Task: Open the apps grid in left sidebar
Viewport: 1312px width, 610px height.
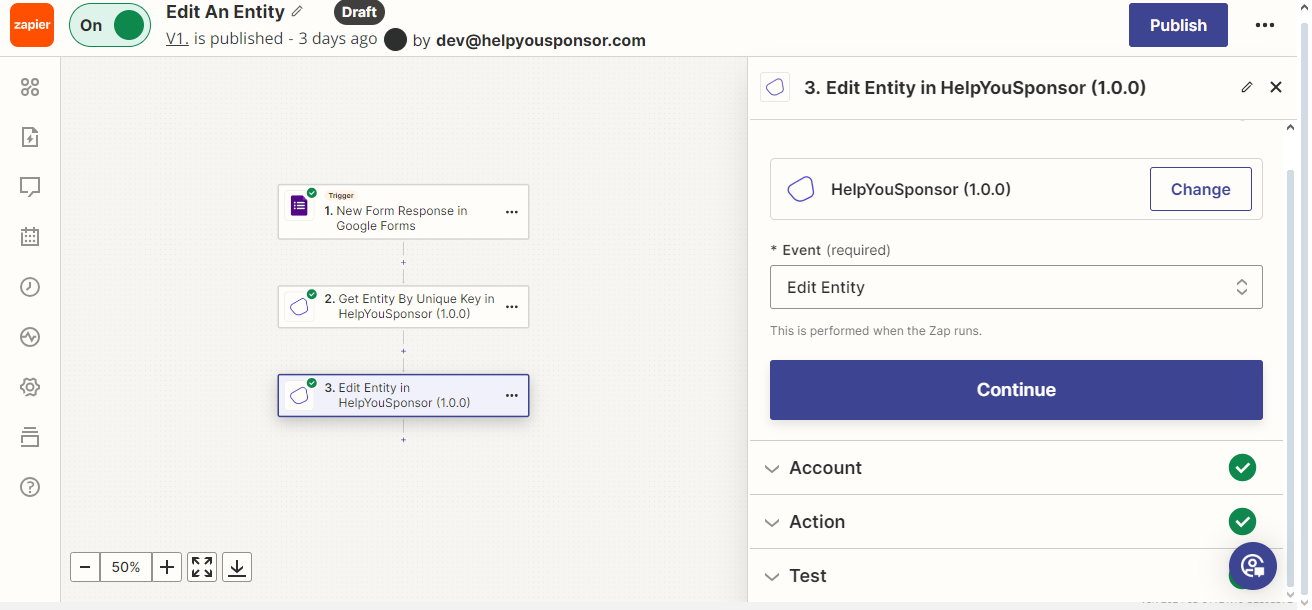Action: [30, 87]
